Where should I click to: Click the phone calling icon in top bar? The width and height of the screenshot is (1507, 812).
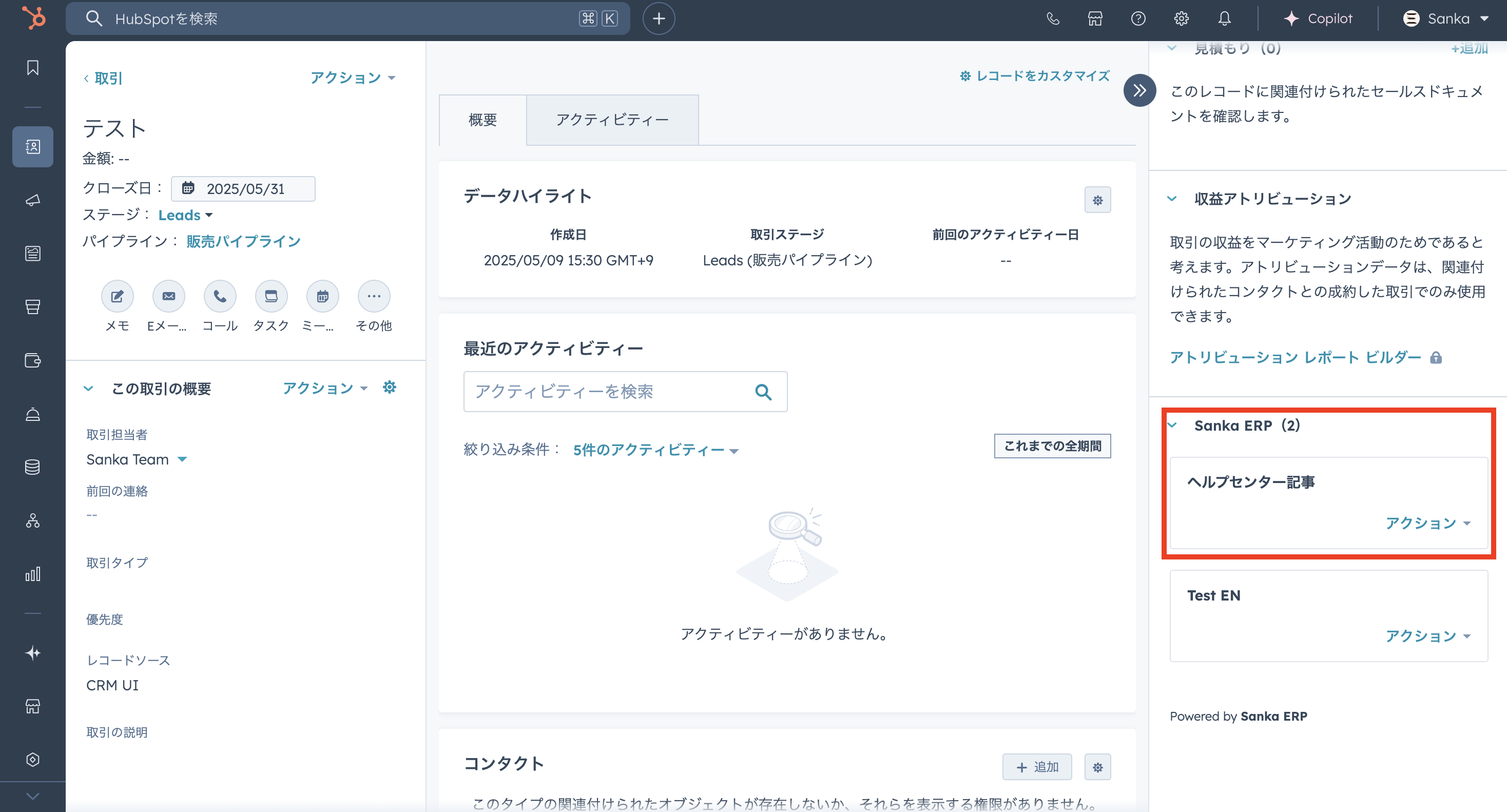[x=1052, y=18]
